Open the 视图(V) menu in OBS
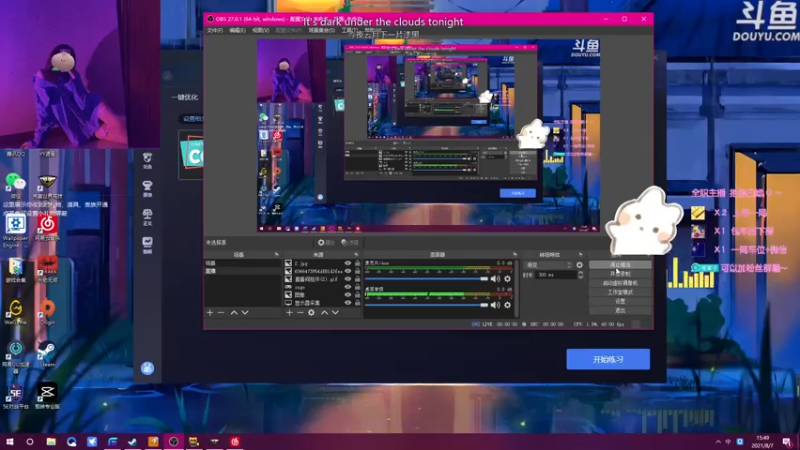This screenshot has height=450, width=800. coord(260,31)
